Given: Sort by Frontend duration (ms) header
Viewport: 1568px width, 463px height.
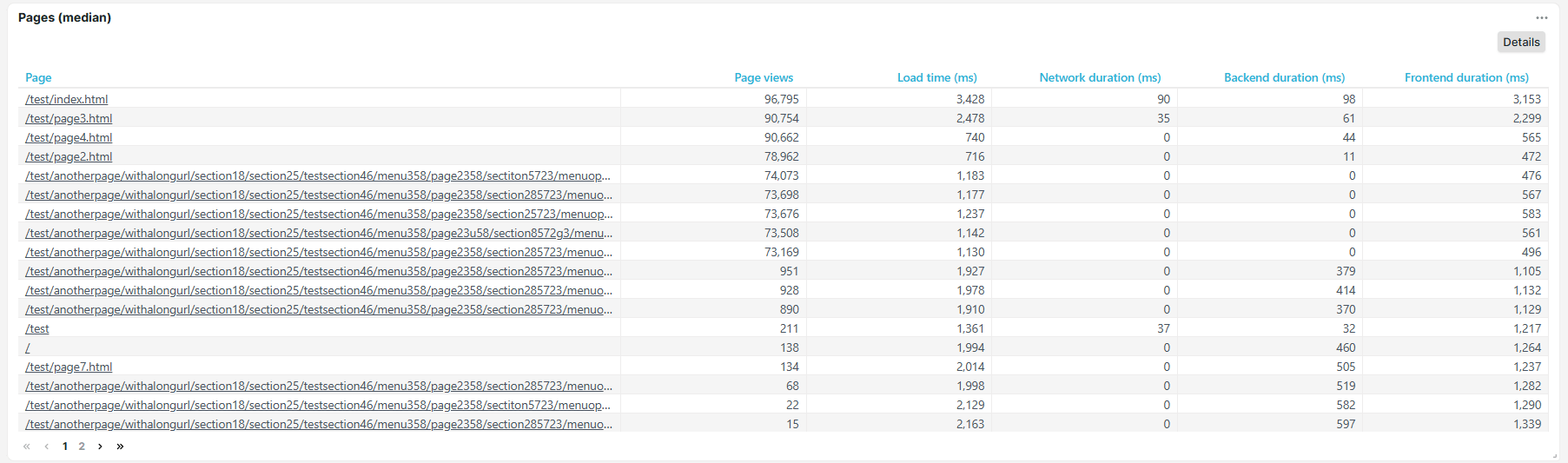Looking at the screenshot, I should pos(1465,77).
